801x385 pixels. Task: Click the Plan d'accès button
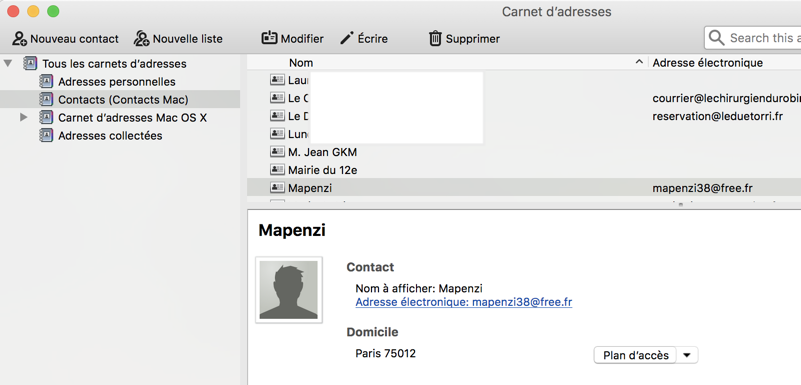[x=635, y=355]
